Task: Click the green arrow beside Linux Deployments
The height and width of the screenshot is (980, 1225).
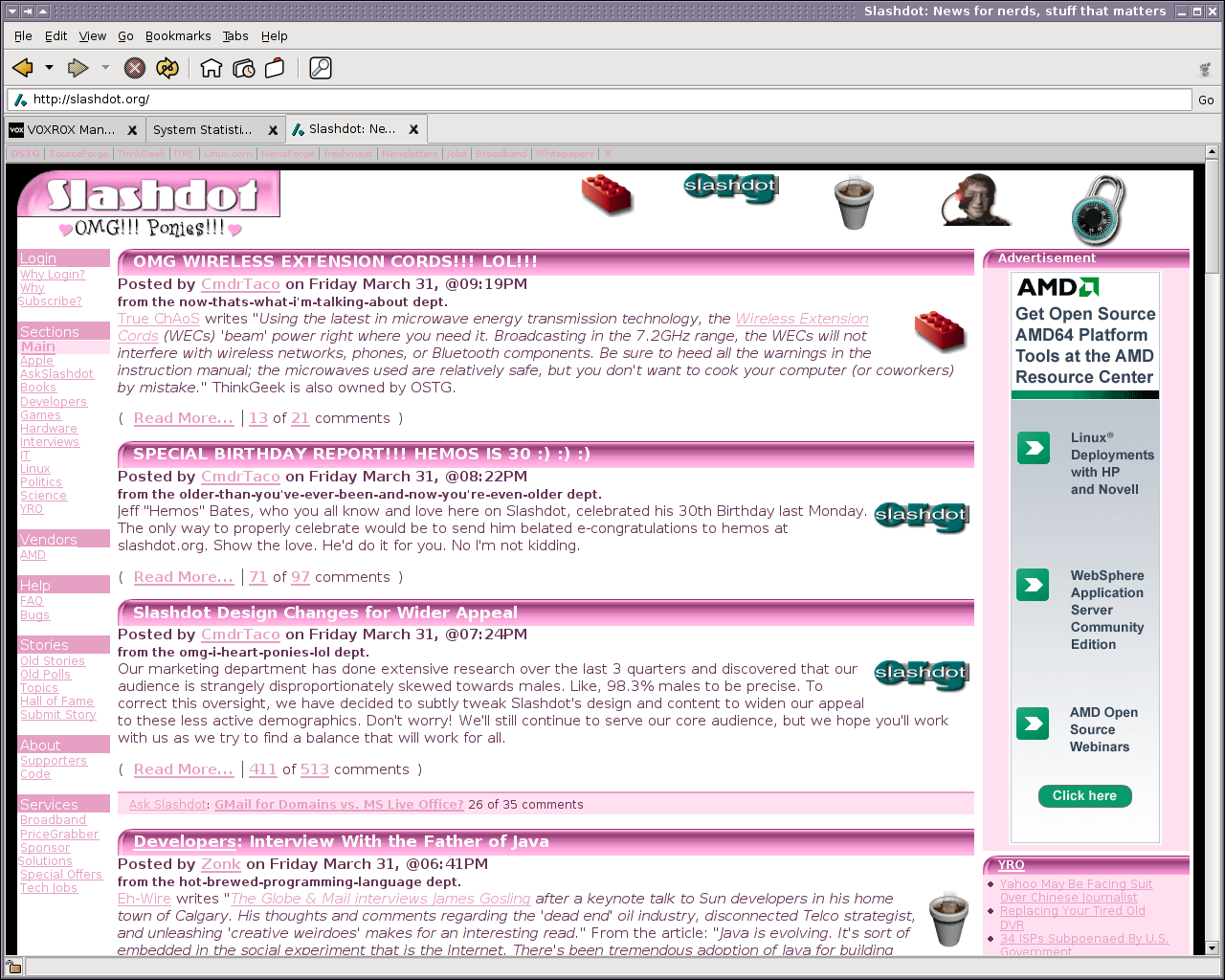Action: coord(1034,447)
